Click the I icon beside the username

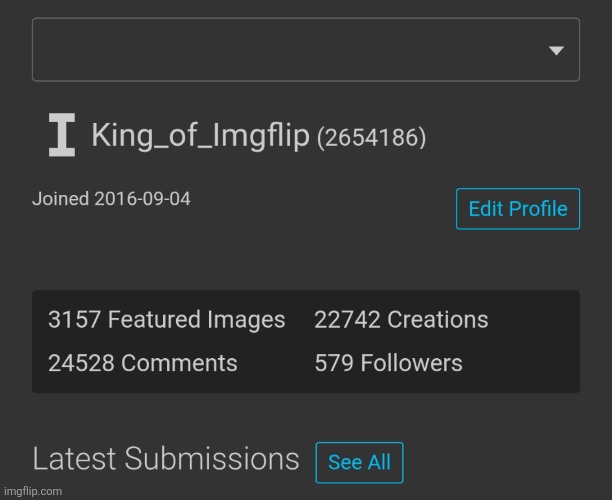[x=62, y=136]
